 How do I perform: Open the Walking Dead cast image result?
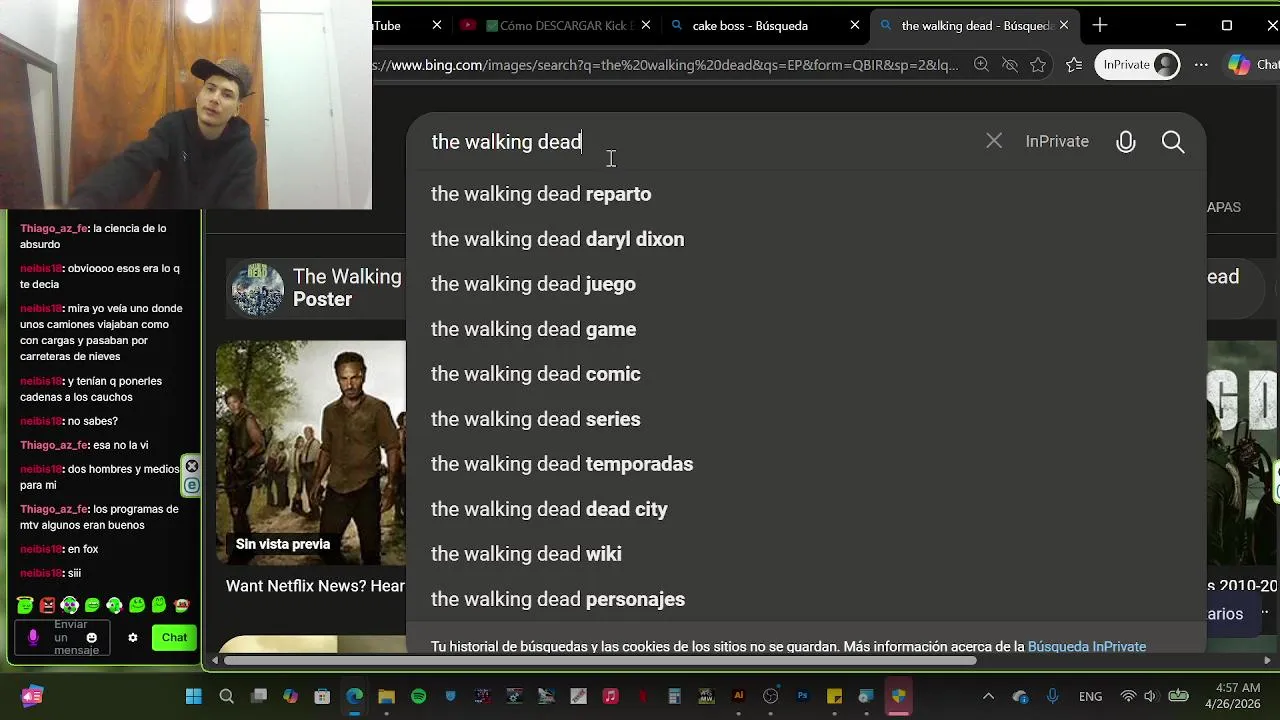click(x=311, y=453)
